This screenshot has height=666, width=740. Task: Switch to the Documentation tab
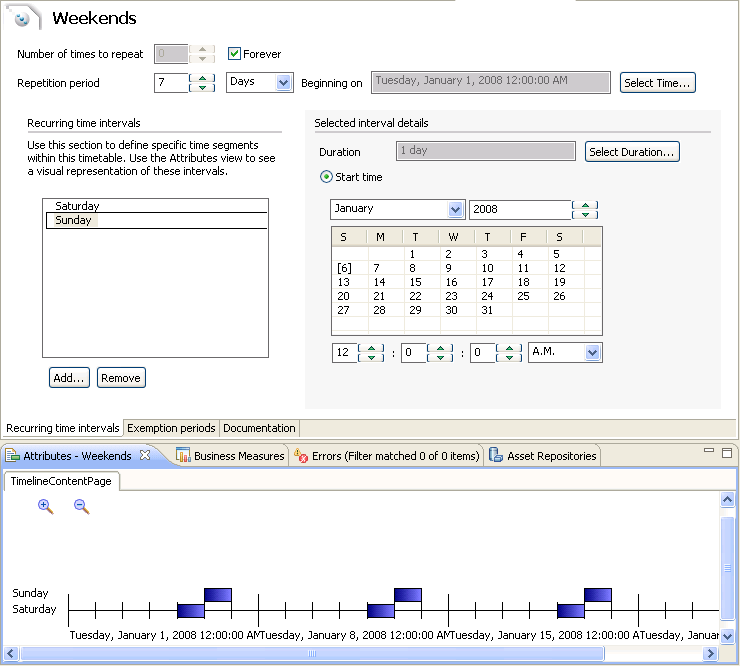coord(259,428)
